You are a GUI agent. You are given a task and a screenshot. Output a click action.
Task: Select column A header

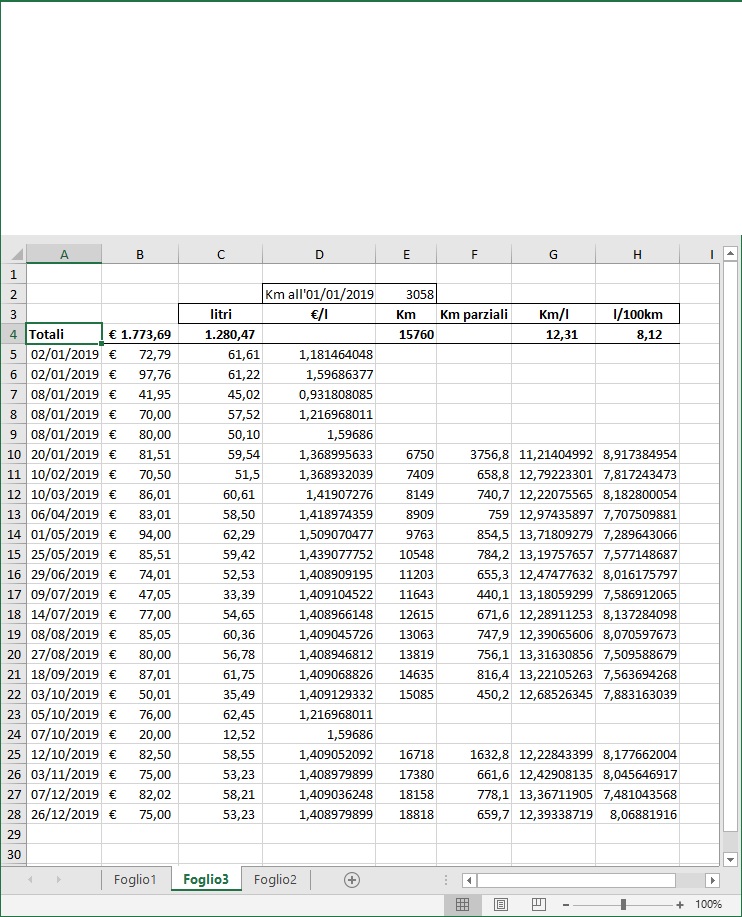(64, 254)
